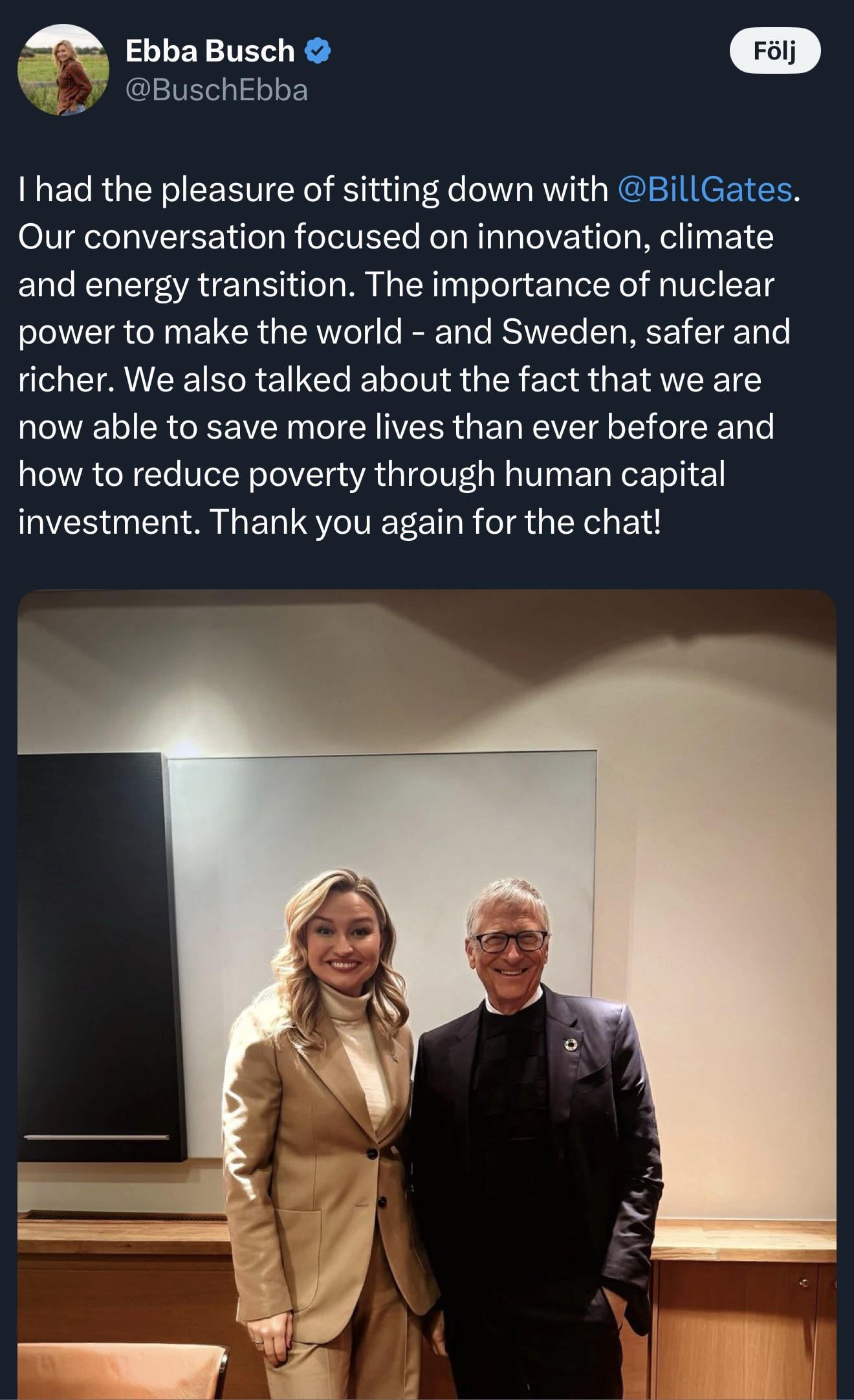Open Ebba Busch's profile avatar

(x=63, y=70)
